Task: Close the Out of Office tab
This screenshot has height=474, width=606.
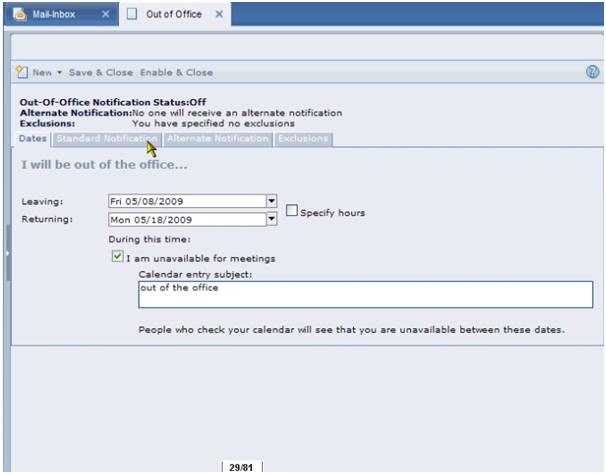Action: coord(219,14)
